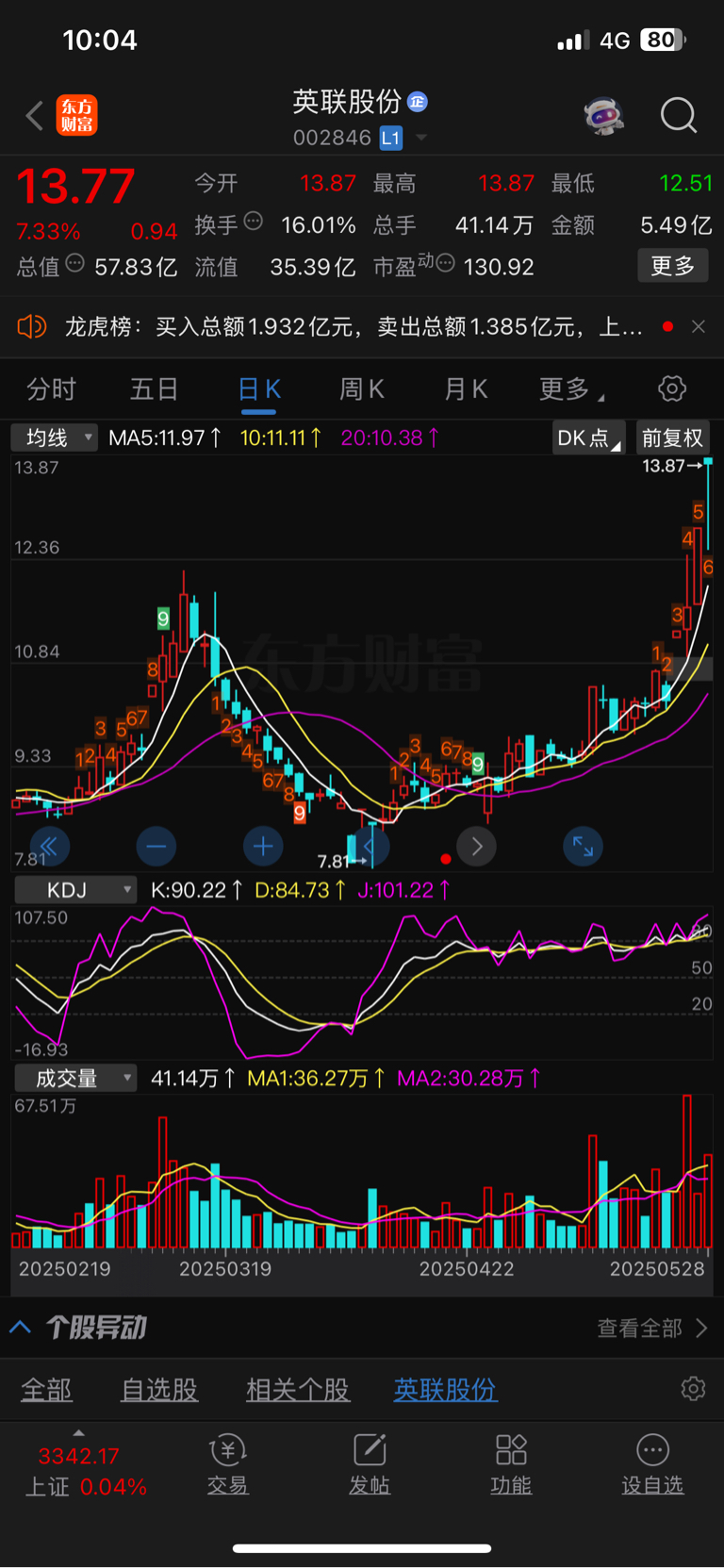Collapse the 个股异动 section chevron
Screen dimensions: 724x1568
click(x=20, y=1328)
